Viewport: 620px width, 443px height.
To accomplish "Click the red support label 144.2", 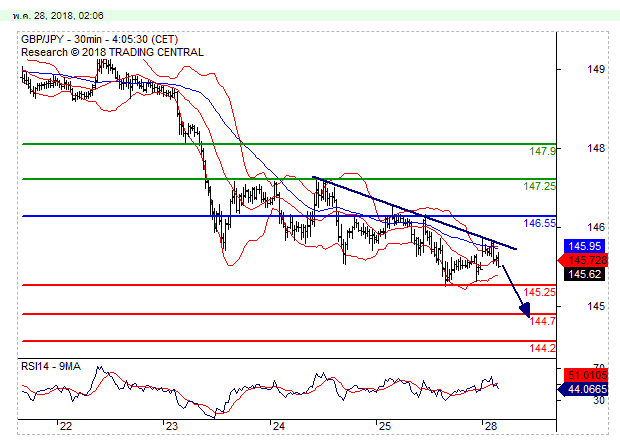I will coord(542,348).
